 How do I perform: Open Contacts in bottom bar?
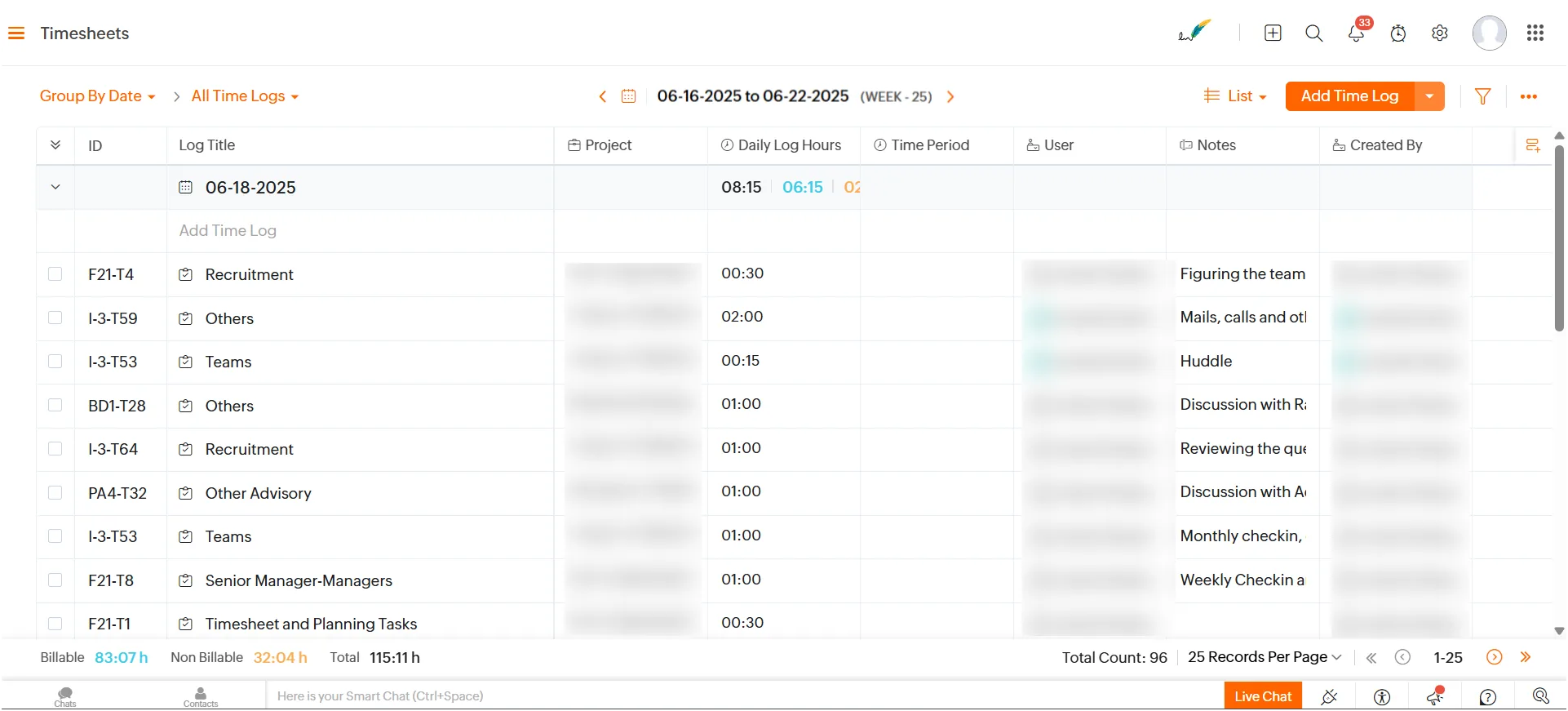coord(201,696)
